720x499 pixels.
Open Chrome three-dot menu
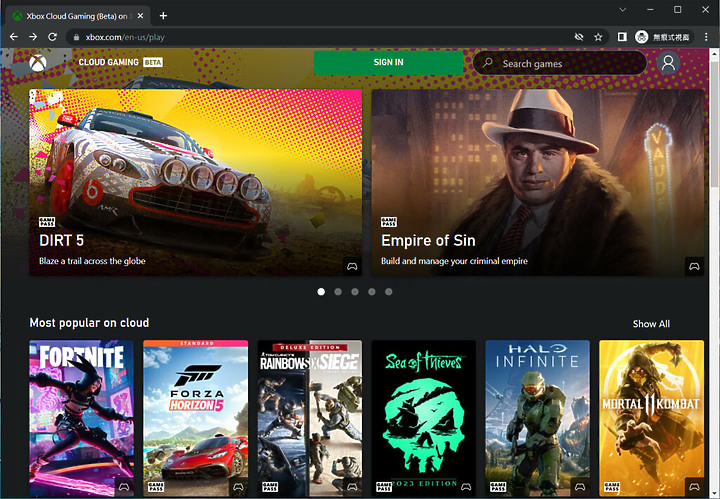tap(706, 37)
